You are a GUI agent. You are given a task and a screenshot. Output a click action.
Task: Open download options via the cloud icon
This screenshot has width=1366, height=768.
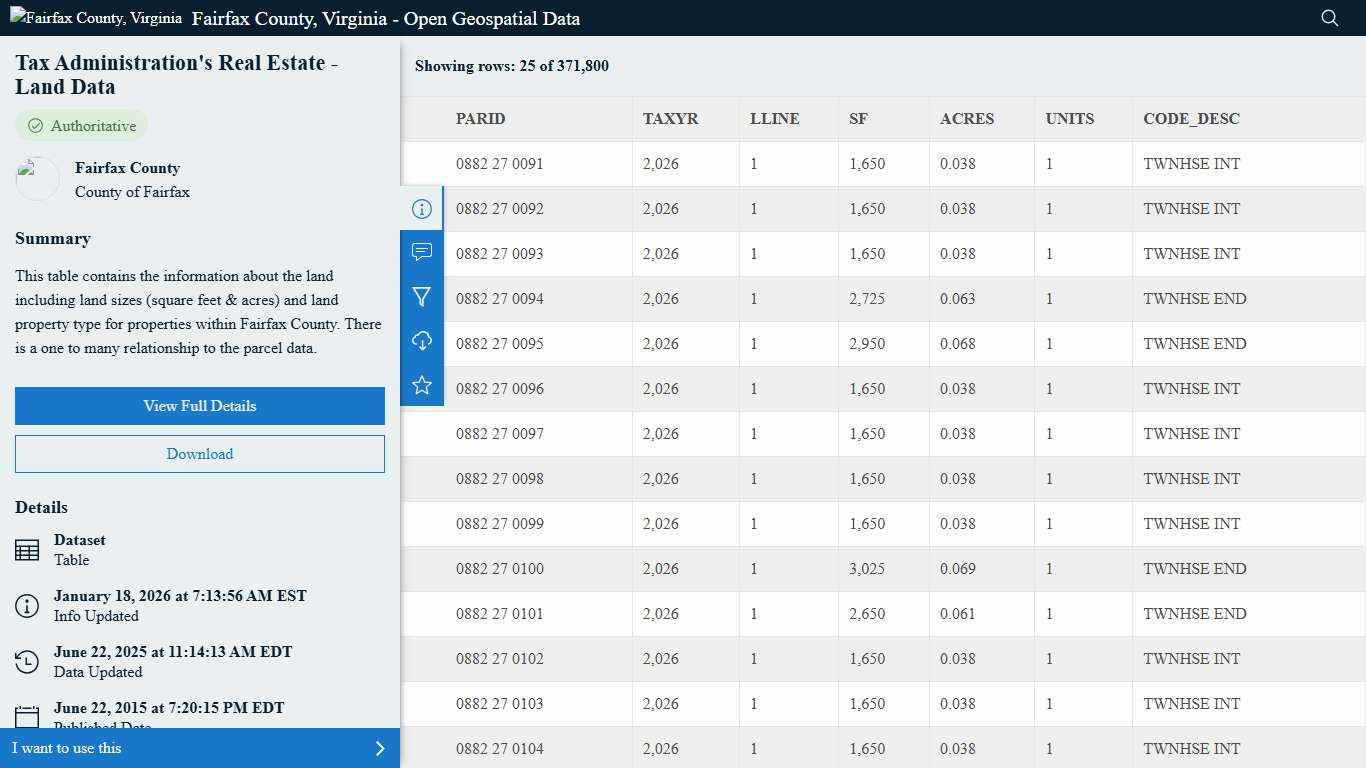tap(421, 341)
